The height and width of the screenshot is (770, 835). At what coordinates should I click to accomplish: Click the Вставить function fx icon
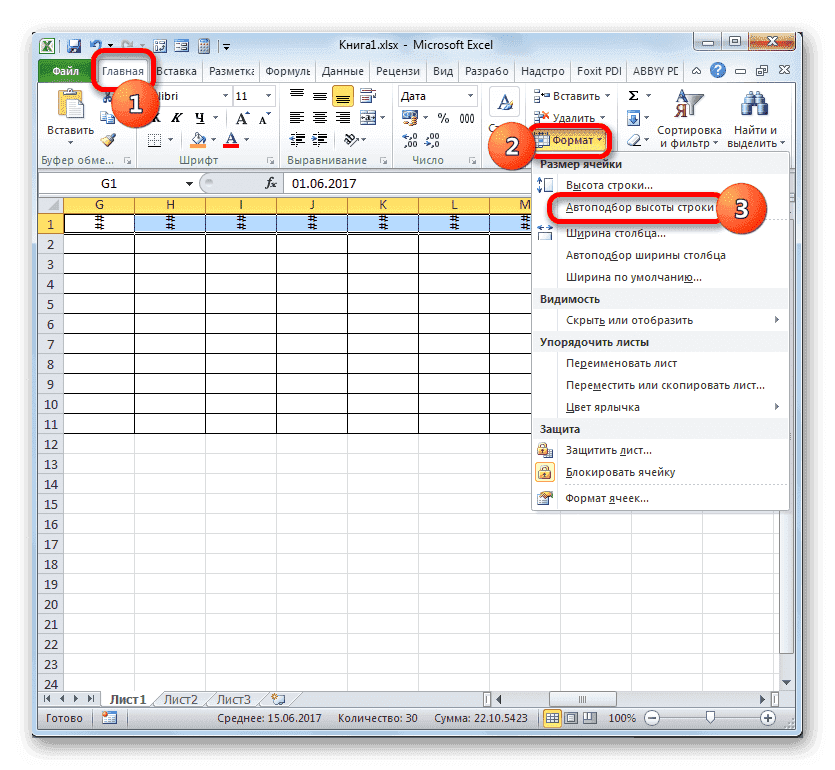tap(270, 183)
